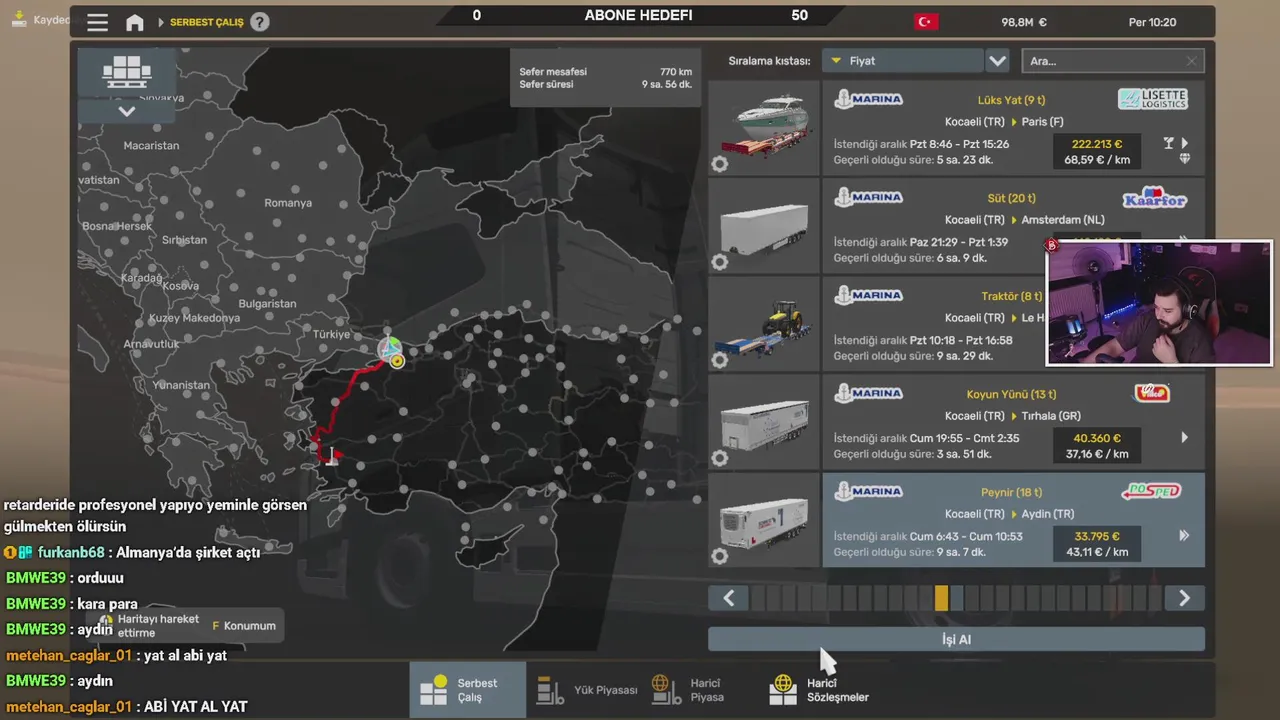Image resolution: width=1280 pixels, height=720 pixels.
Task: Click the Türkiye label on the map
Action: [332, 334]
